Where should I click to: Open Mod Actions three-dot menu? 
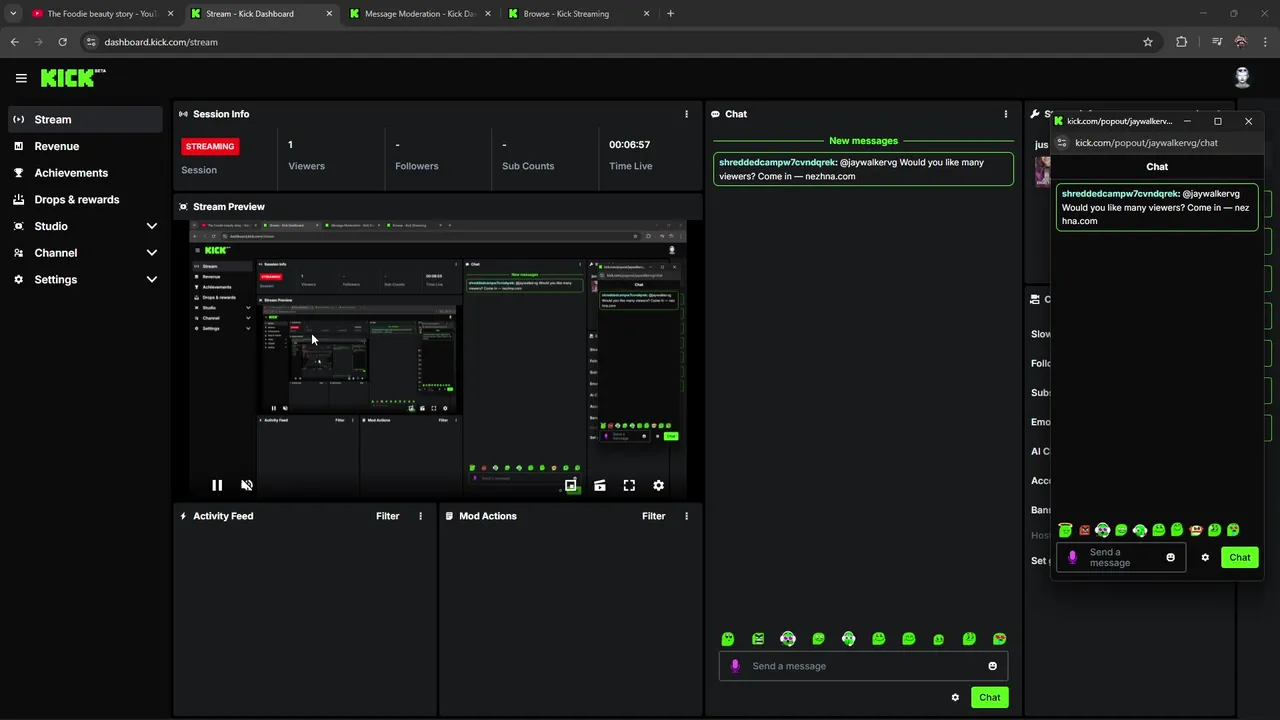click(x=686, y=516)
